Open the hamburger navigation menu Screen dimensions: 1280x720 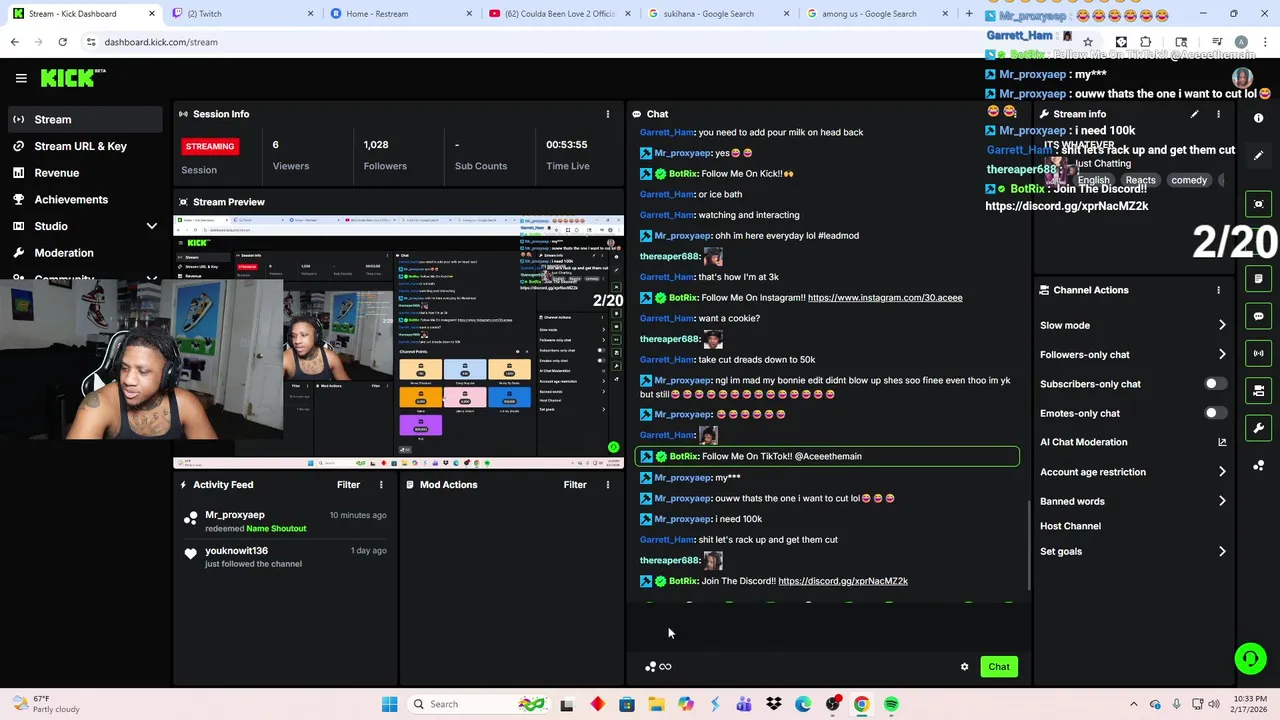point(21,78)
